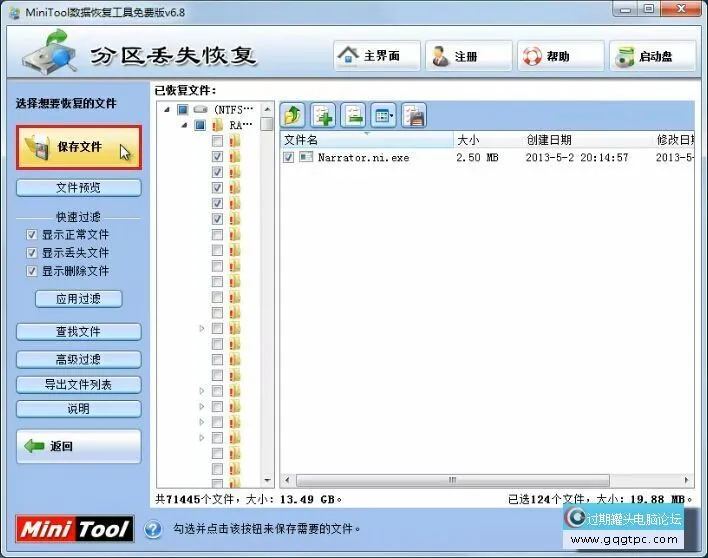Toggle 显示丢失文件 checkbox

point(31,253)
